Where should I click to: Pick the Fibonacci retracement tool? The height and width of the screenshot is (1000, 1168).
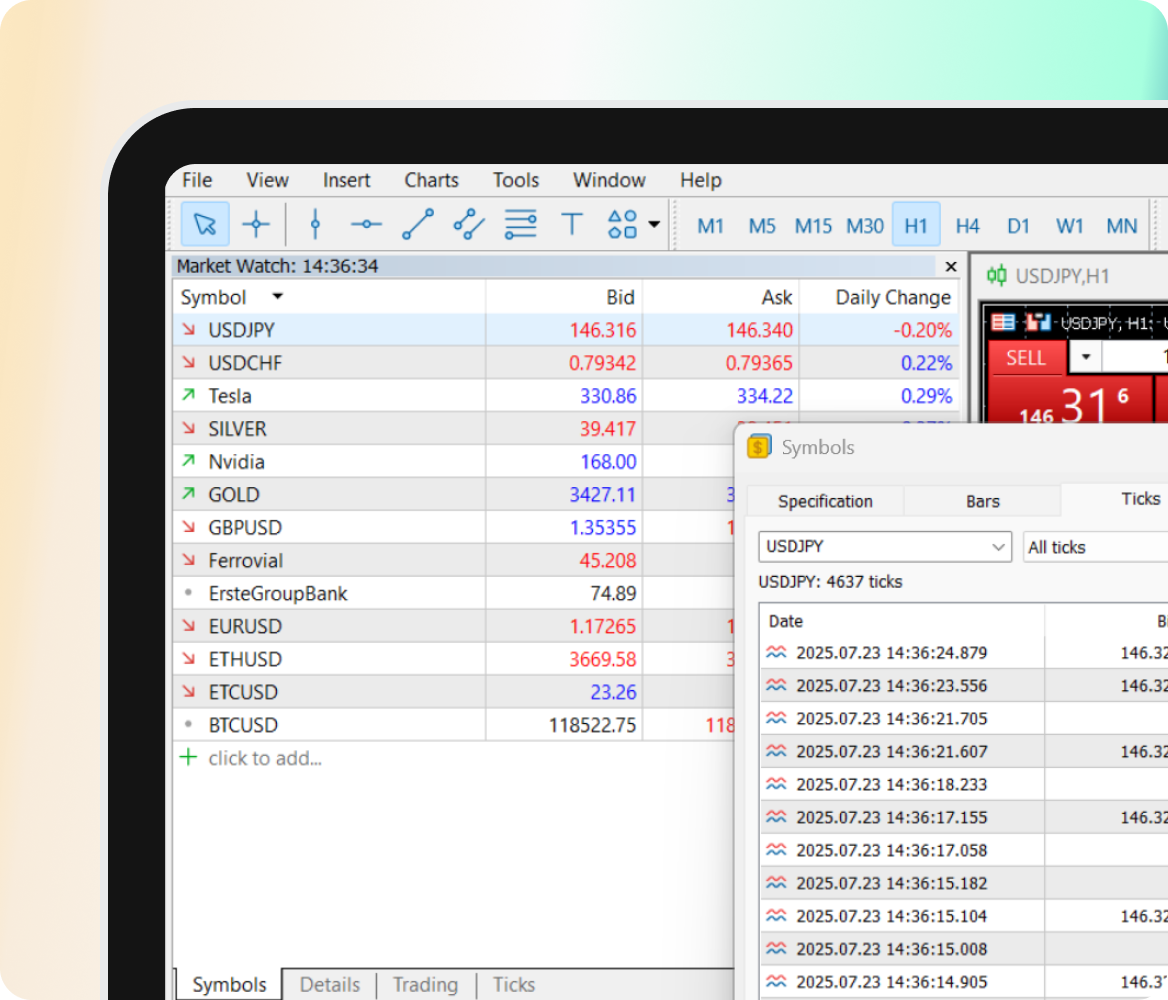[520, 224]
